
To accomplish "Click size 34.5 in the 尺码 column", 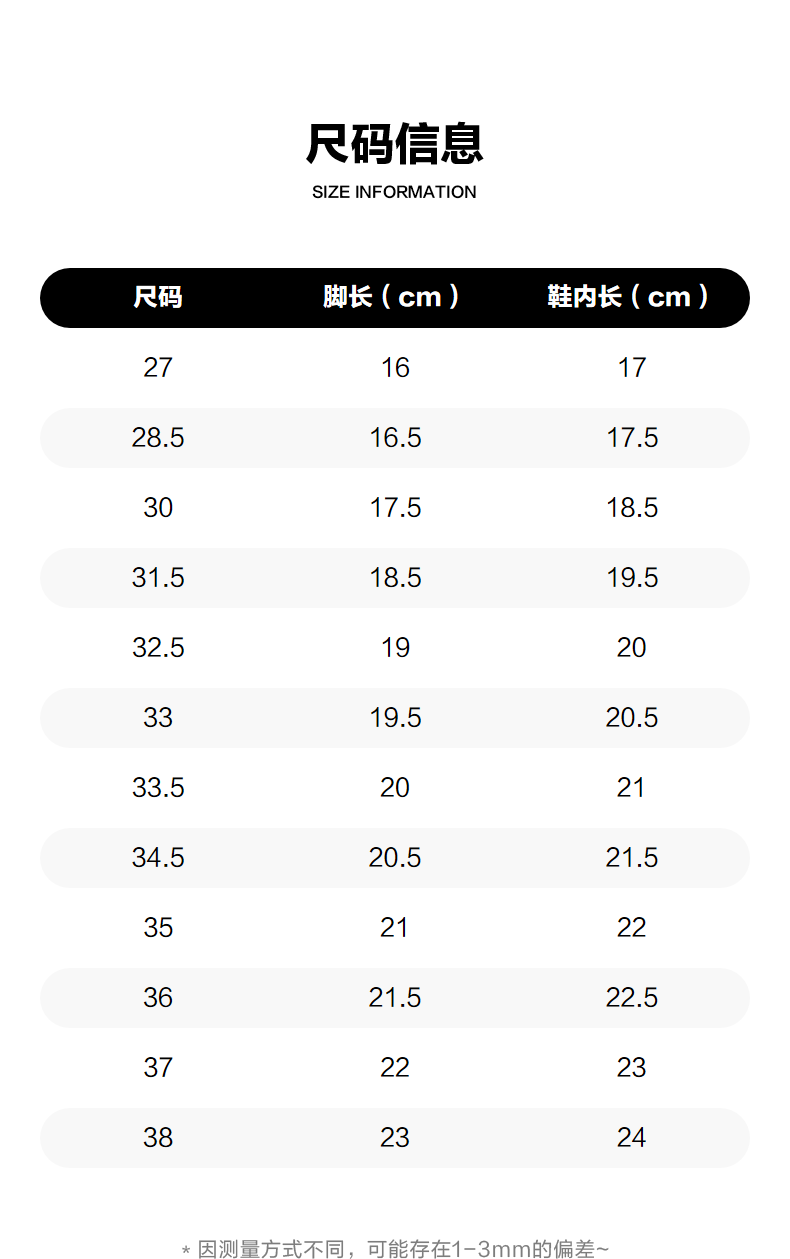I will [x=158, y=858].
